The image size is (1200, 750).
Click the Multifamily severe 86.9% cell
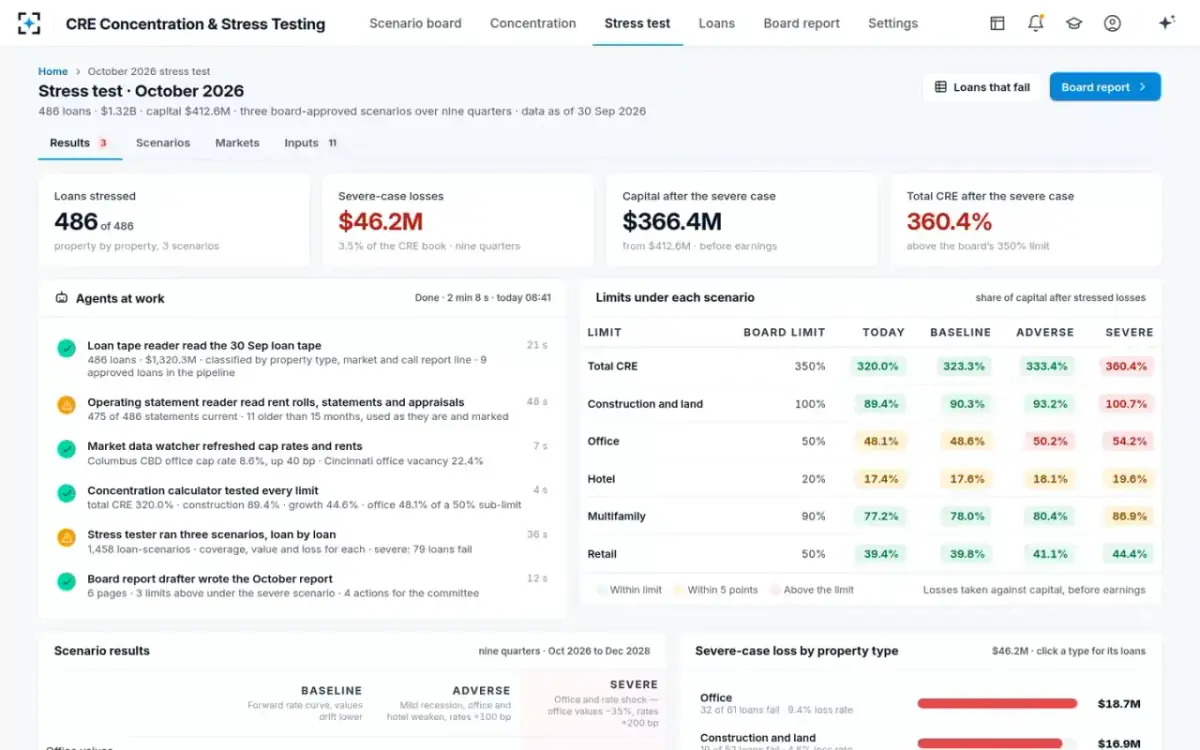coord(1128,516)
